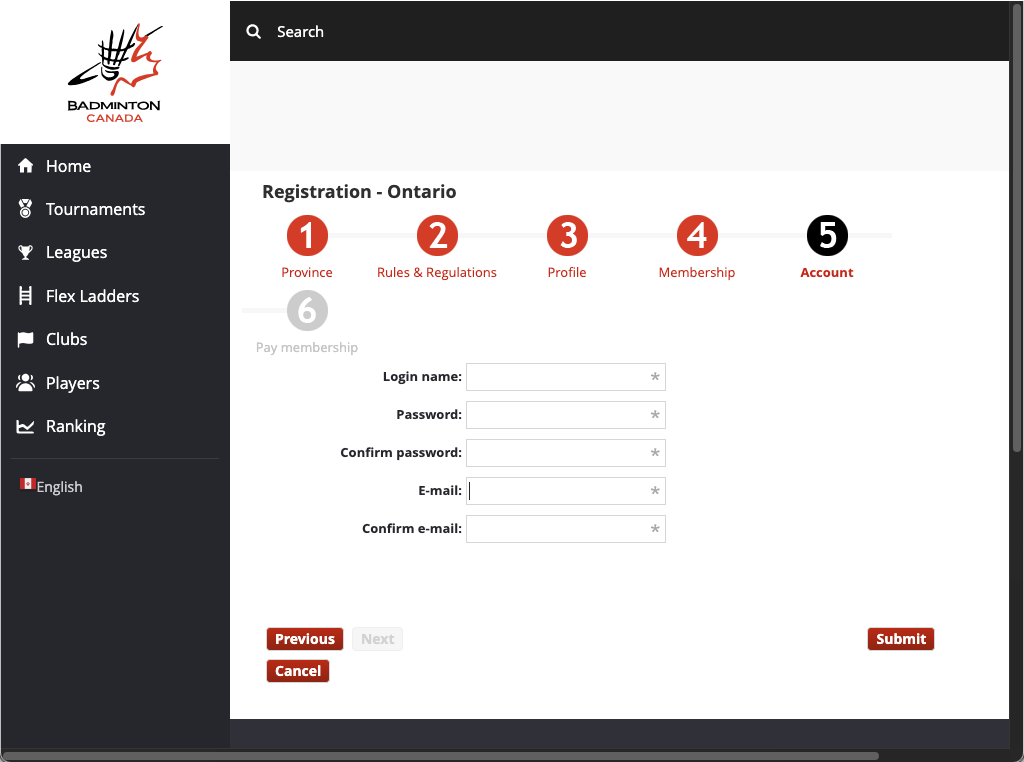Image resolution: width=1024 pixels, height=762 pixels.
Task: Go to step 3 circle icon
Action: (x=567, y=236)
